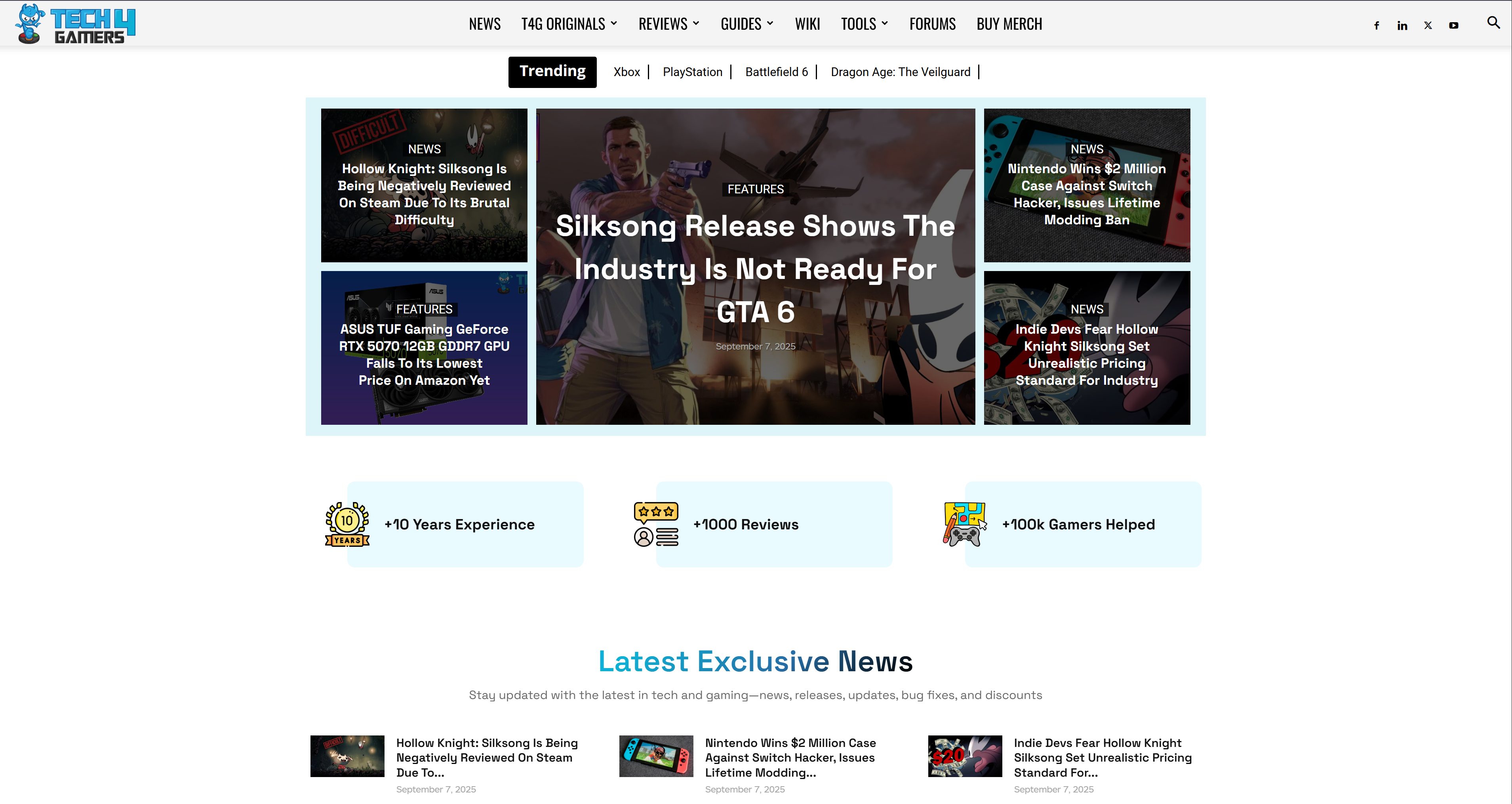Click FEATURES tag on the GTA 6 article

click(756, 189)
